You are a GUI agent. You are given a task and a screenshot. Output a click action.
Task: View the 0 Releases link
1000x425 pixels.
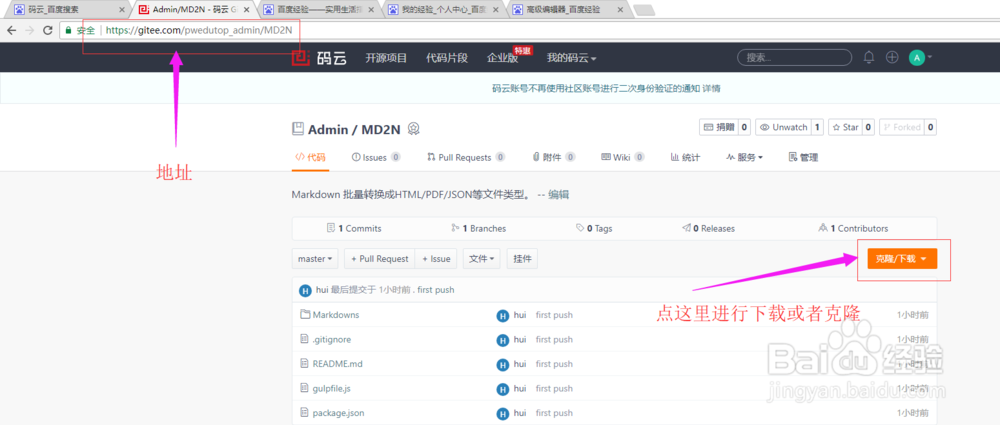[709, 228]
